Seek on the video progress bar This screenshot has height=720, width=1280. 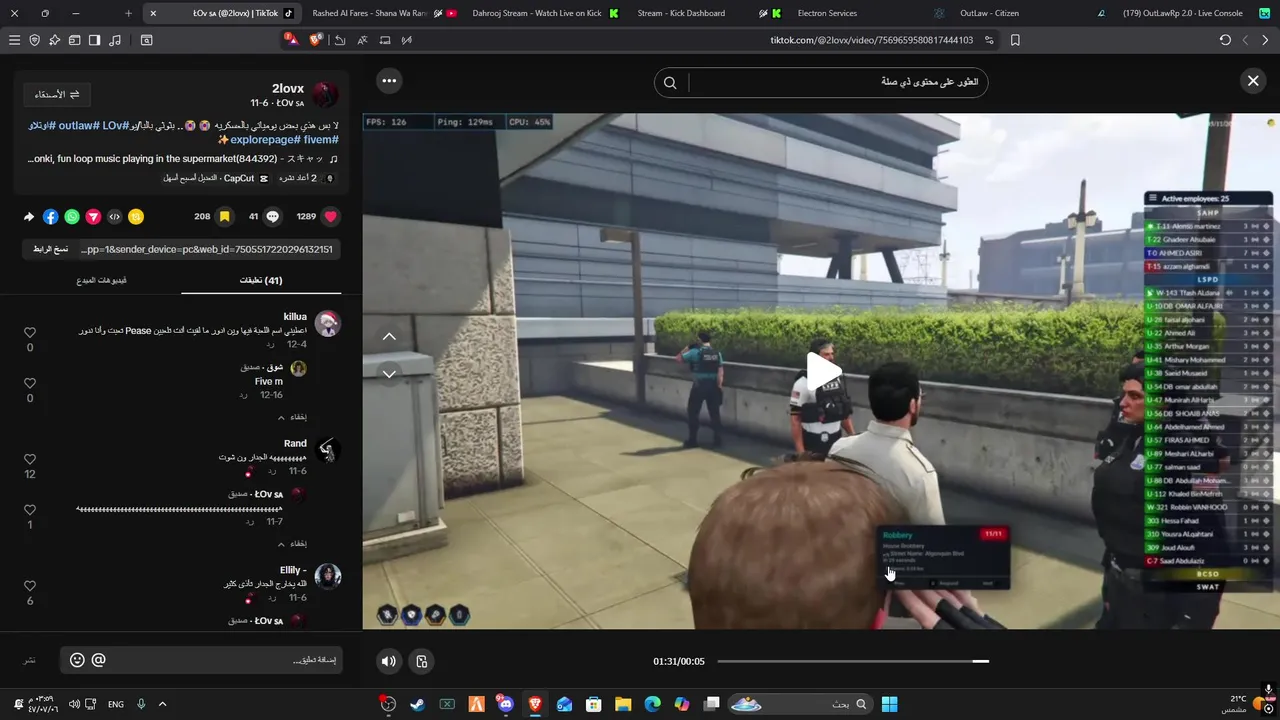853,661
